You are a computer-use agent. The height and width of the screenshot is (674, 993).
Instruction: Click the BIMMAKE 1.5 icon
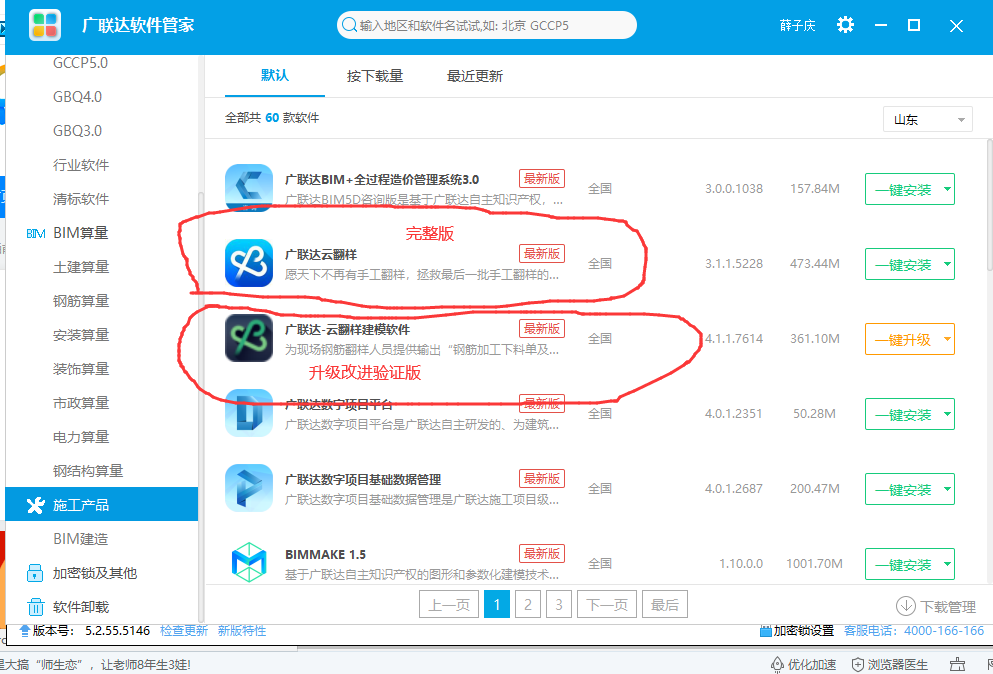tap(249, 563)
